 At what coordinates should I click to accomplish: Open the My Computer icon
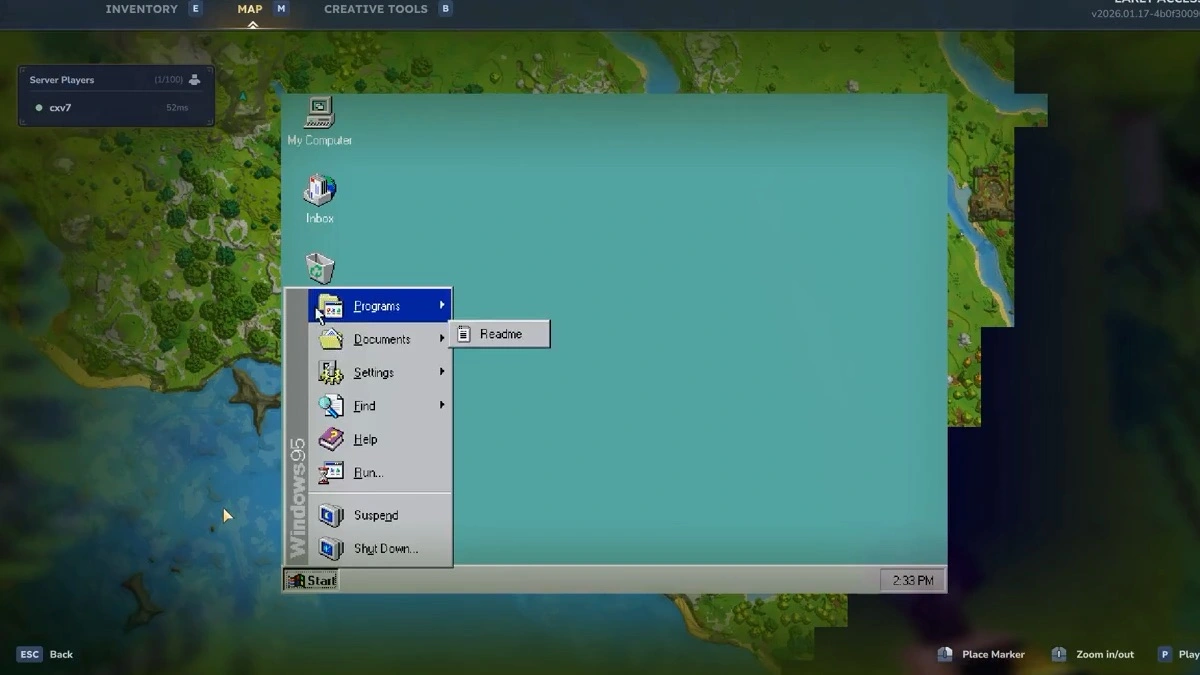pyautogui.click(x=318, y=112)
